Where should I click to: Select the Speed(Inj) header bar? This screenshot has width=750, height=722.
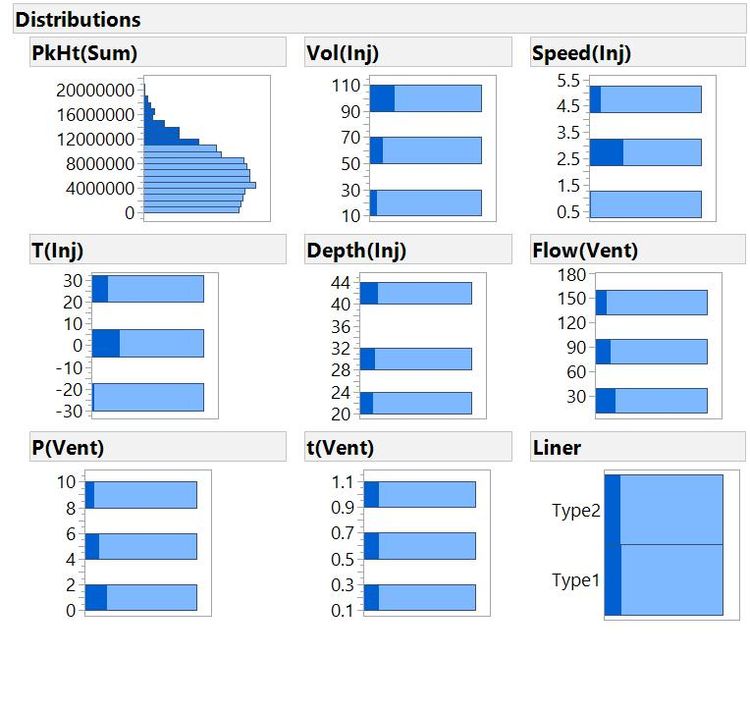582,53
